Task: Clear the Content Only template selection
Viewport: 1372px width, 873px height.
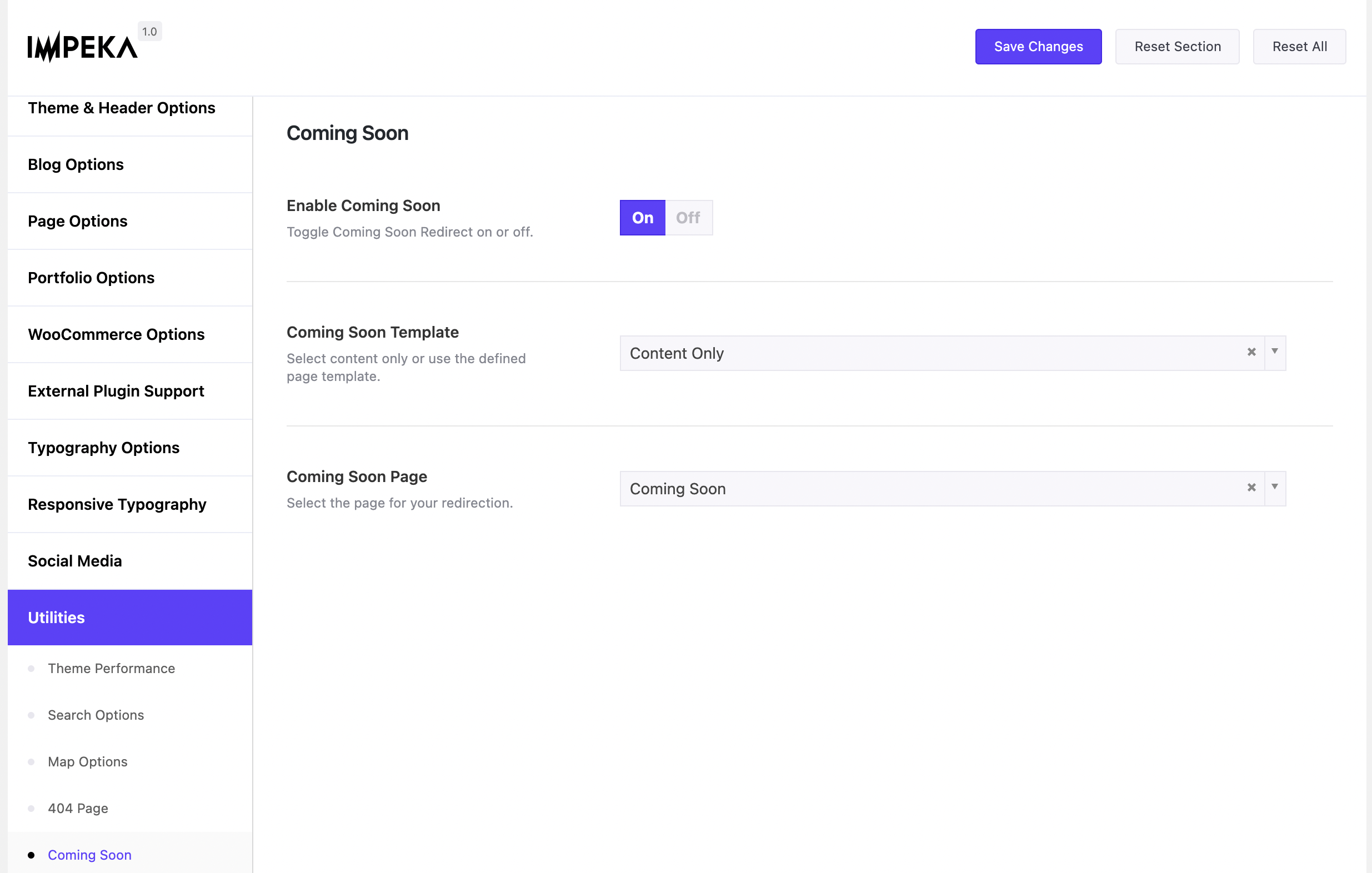Action: (x=1251, y=352)
